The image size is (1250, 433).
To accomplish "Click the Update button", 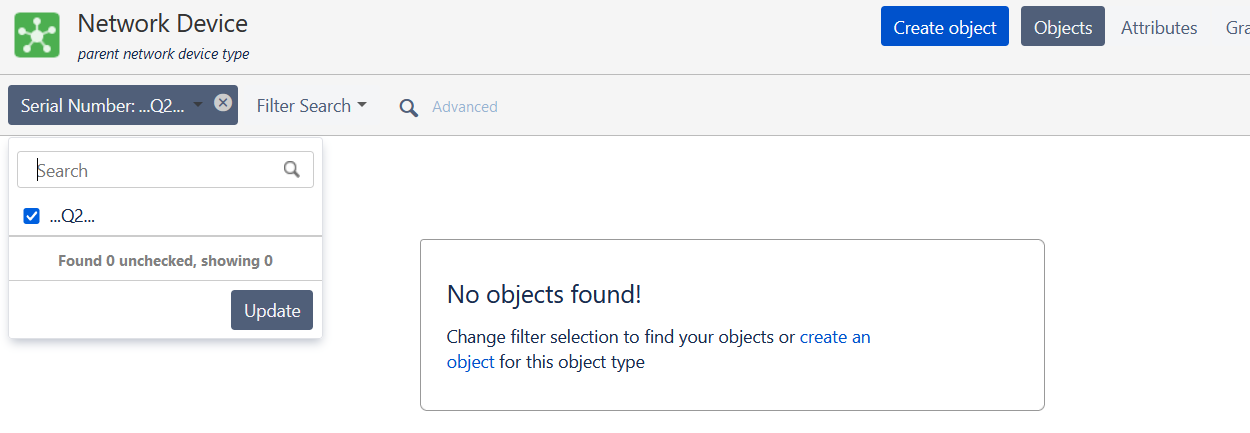I will coord(272,310).
